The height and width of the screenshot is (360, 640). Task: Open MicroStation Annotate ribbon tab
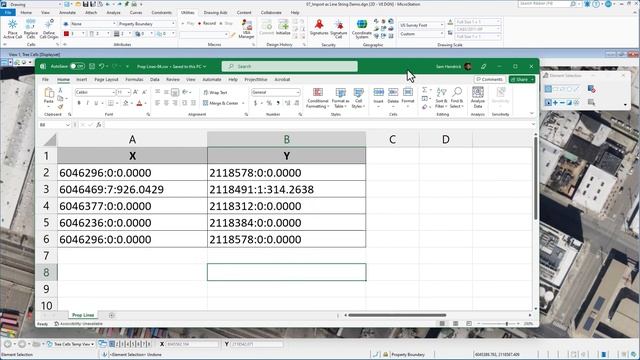click(x=67, y=13)
